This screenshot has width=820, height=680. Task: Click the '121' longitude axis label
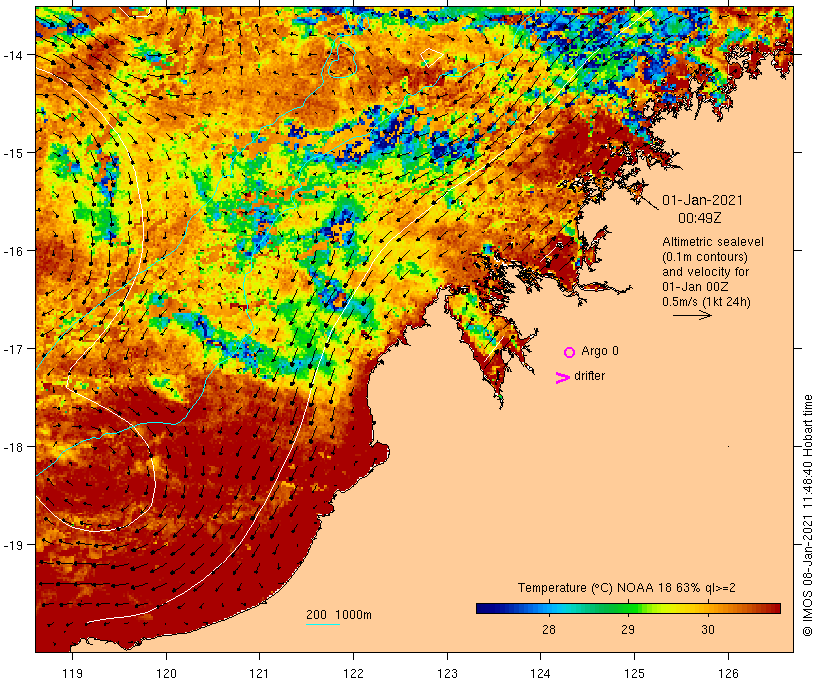259,673
